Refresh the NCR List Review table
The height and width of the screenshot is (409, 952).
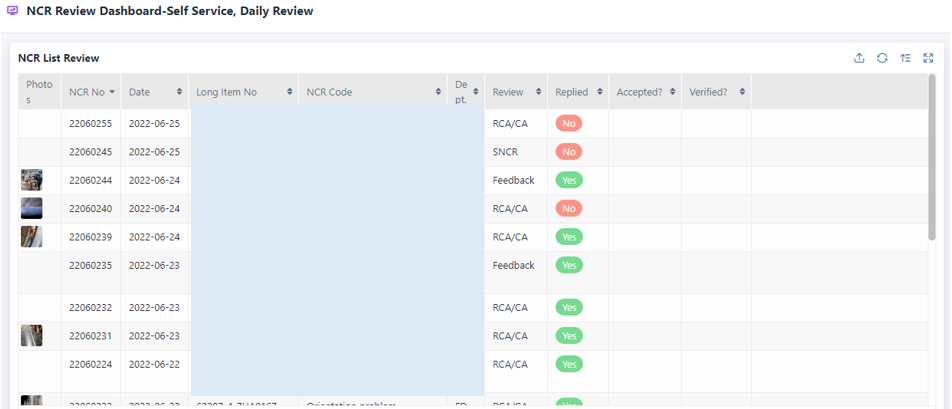(x=882, y=58)
